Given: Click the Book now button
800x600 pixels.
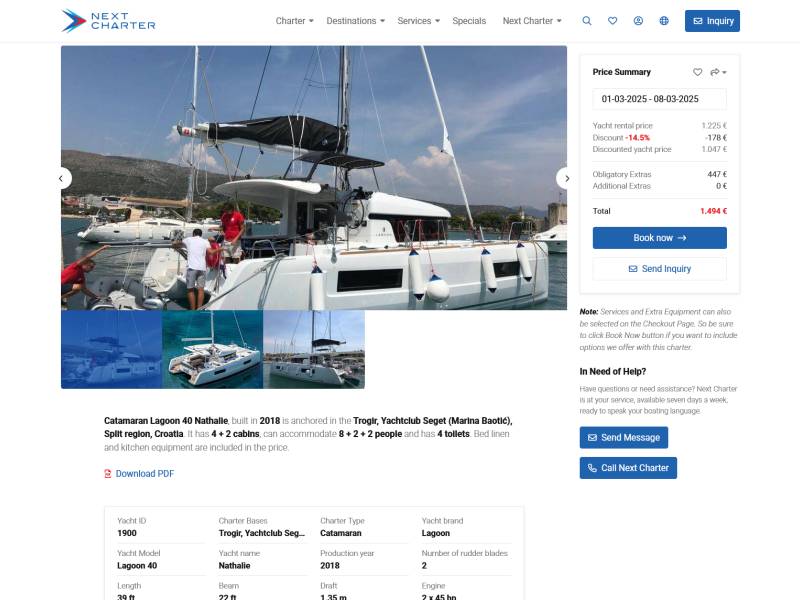Looking at the screenshot, I should point(659,238).
